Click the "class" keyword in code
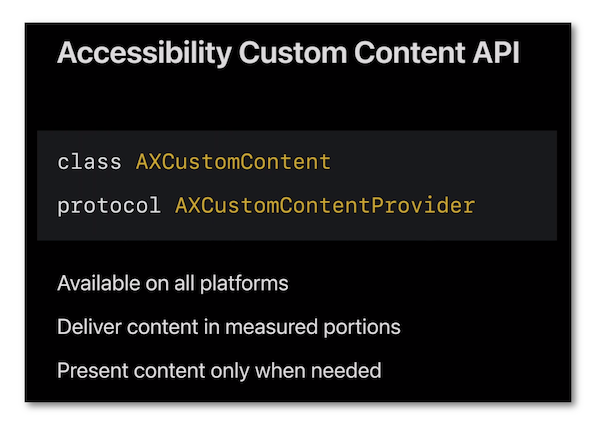This screenshot has width=600, height=434. coord(90,161)
